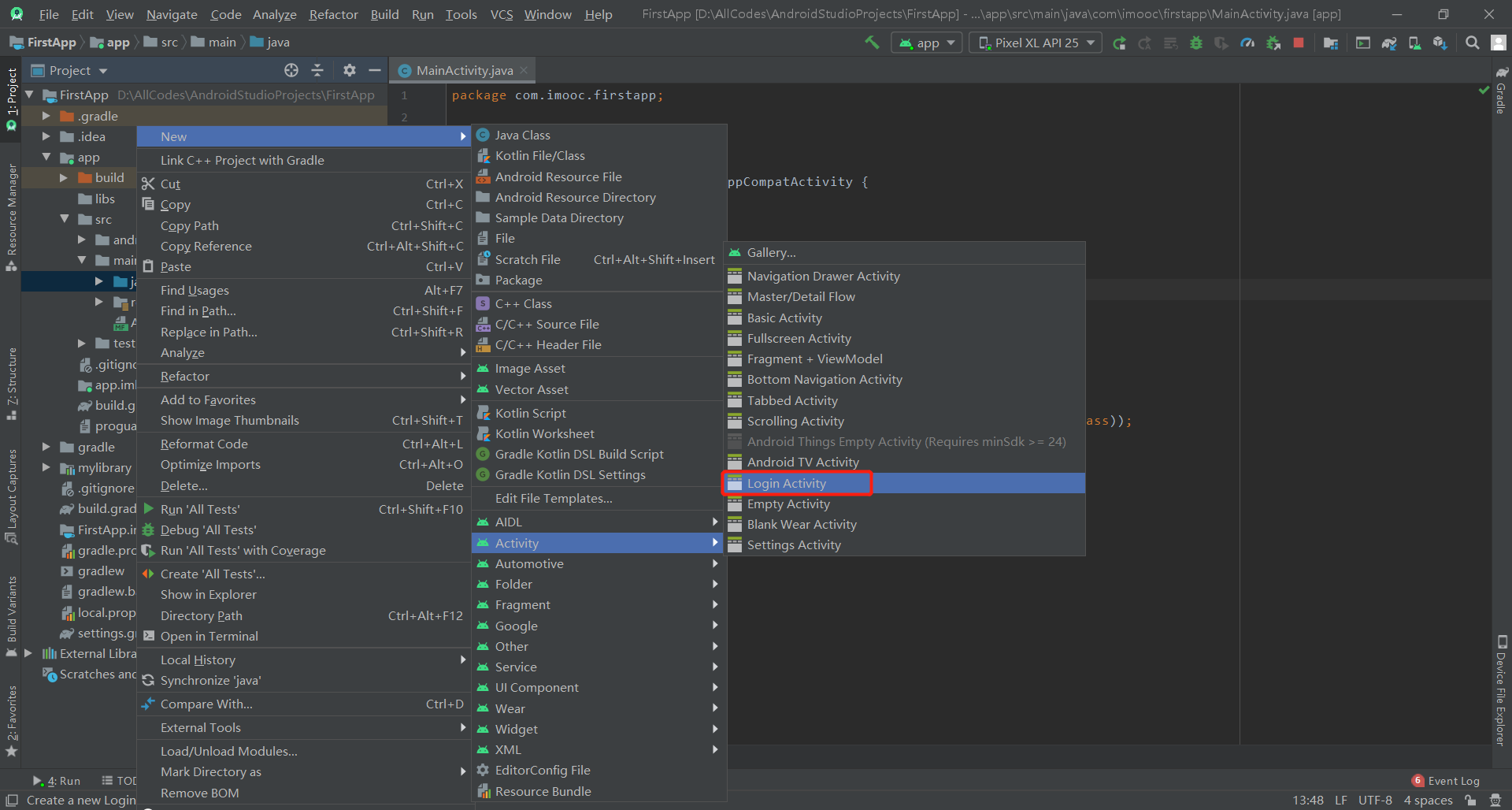
Task: Click the Run app green icon
Action: [x=1119, y=43]
